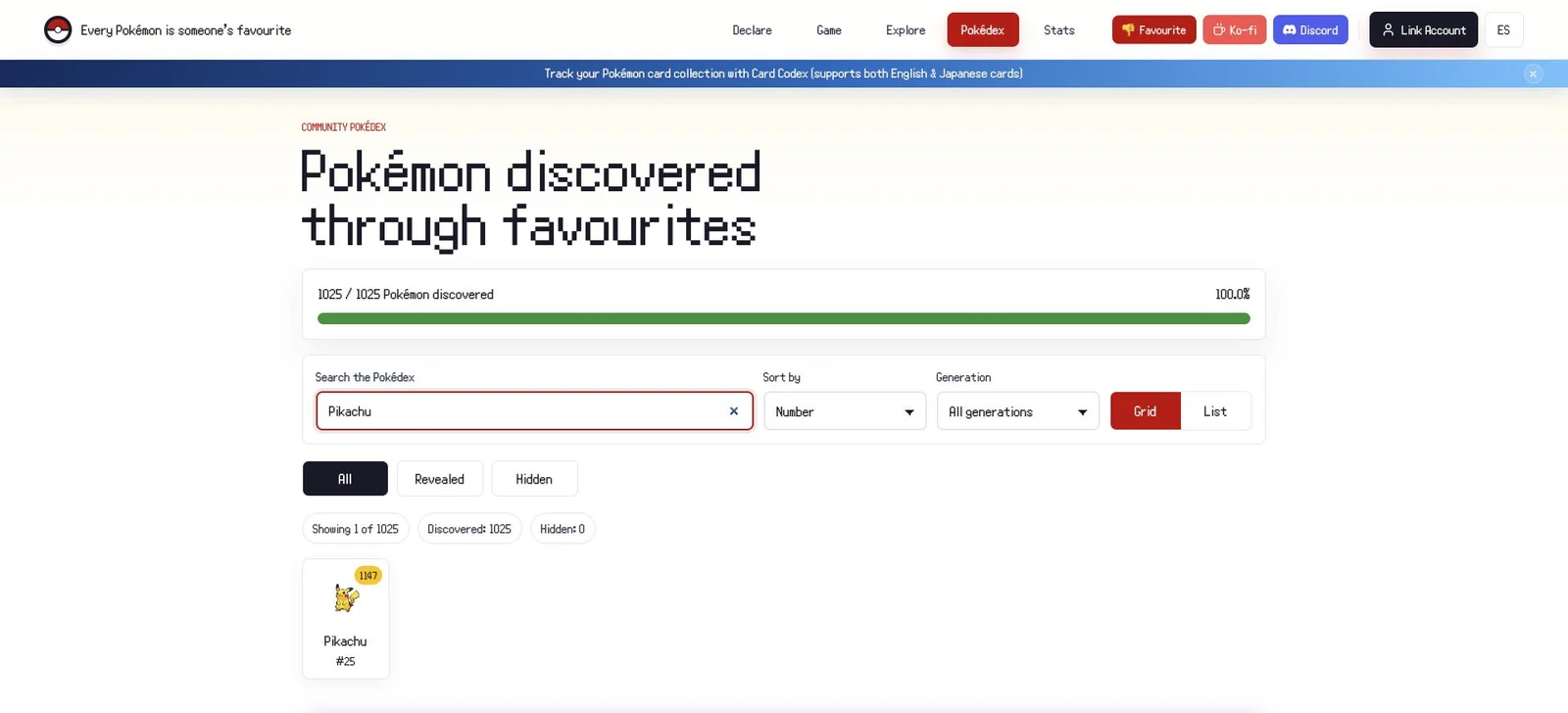Select the Pokédex nav tab
This screenshot has width=1568, height=713.
(x=983, y=30)
